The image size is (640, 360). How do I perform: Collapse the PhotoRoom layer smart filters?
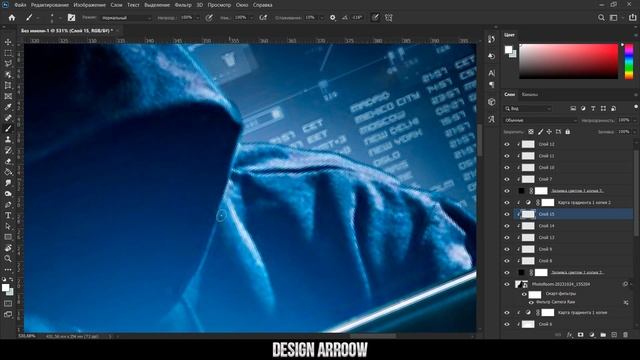[631, 284]
